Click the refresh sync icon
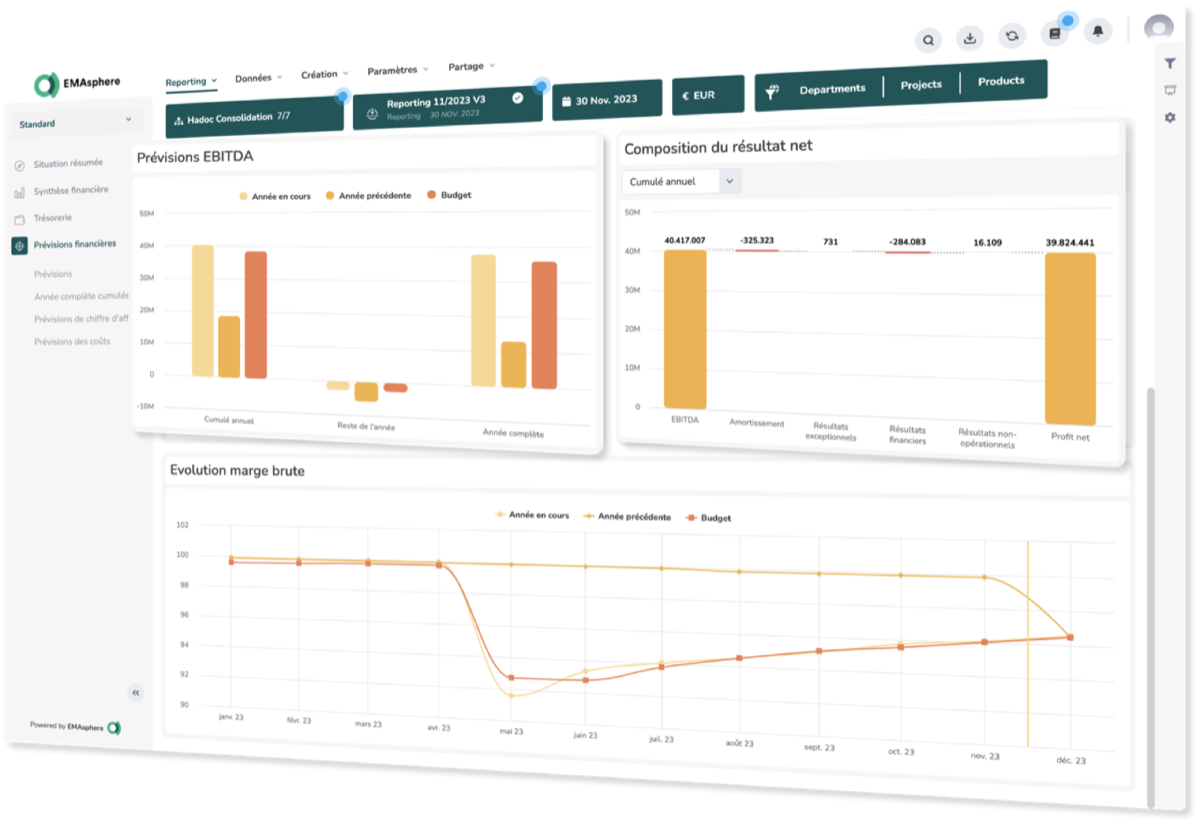This screenshot has height=825, width=1200. tap(1012, 36)
